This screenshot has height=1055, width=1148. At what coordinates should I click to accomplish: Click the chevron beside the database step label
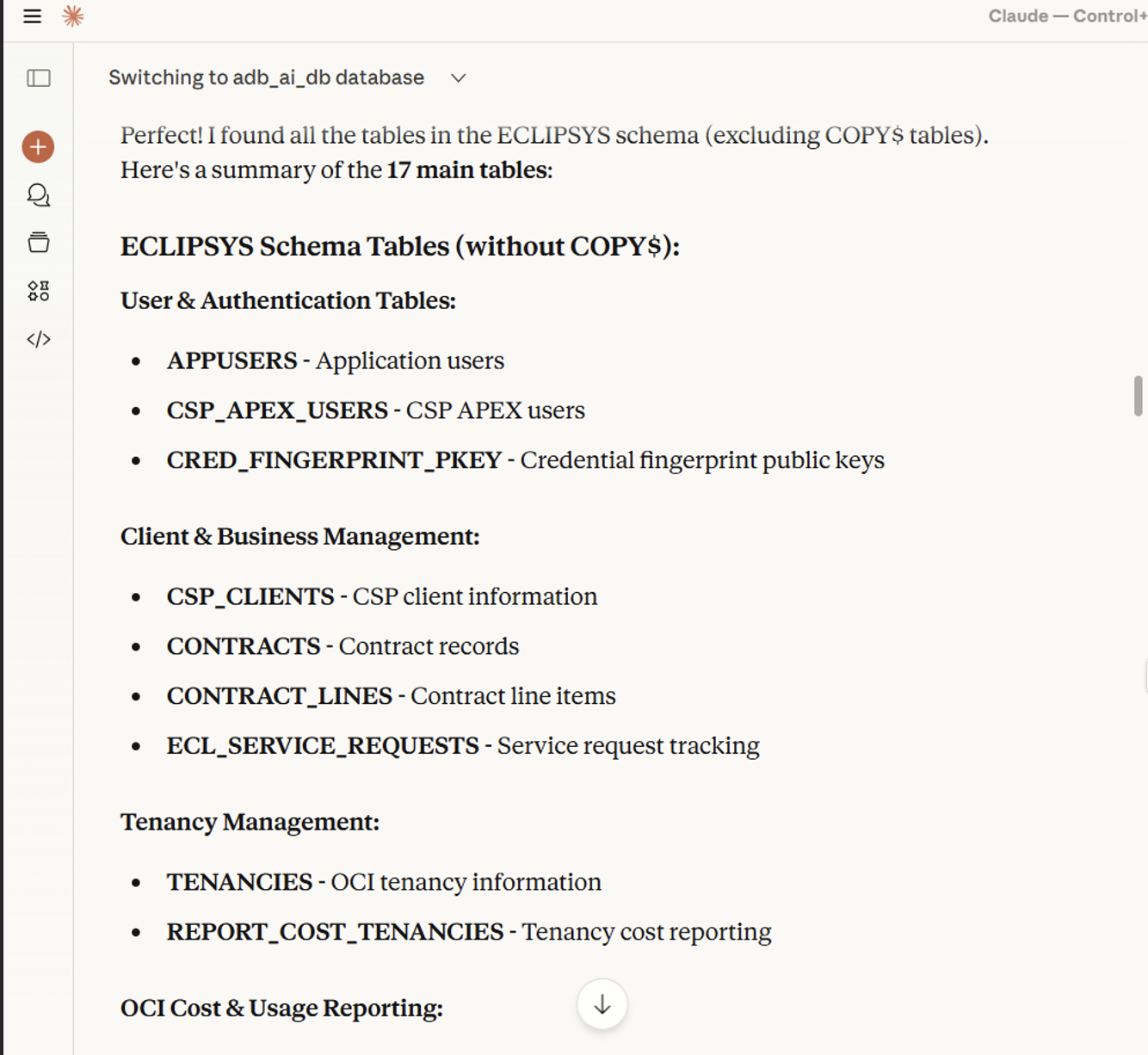pos(458,77)
